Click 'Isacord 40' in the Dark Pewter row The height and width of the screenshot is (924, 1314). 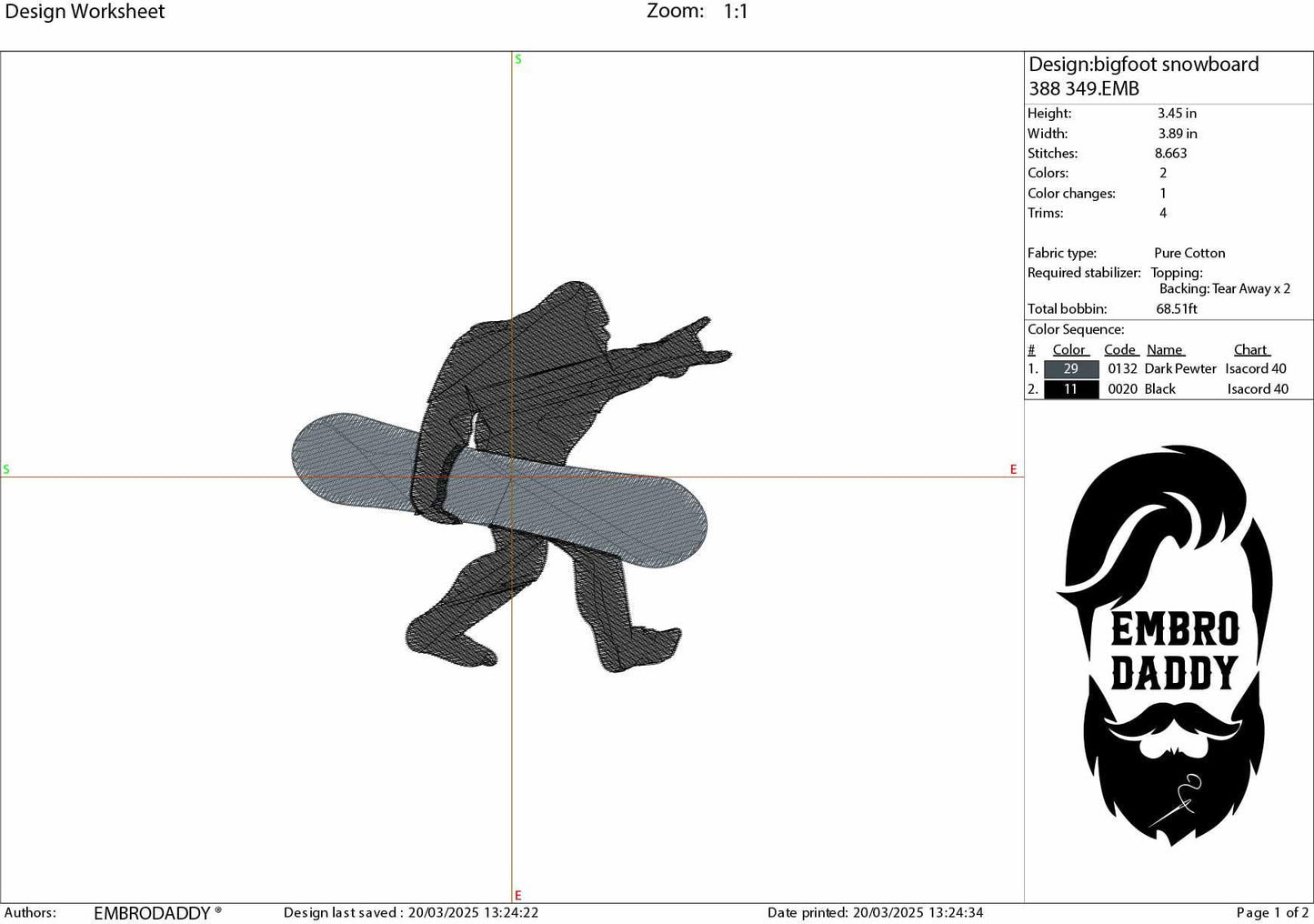click(1256, 369)
